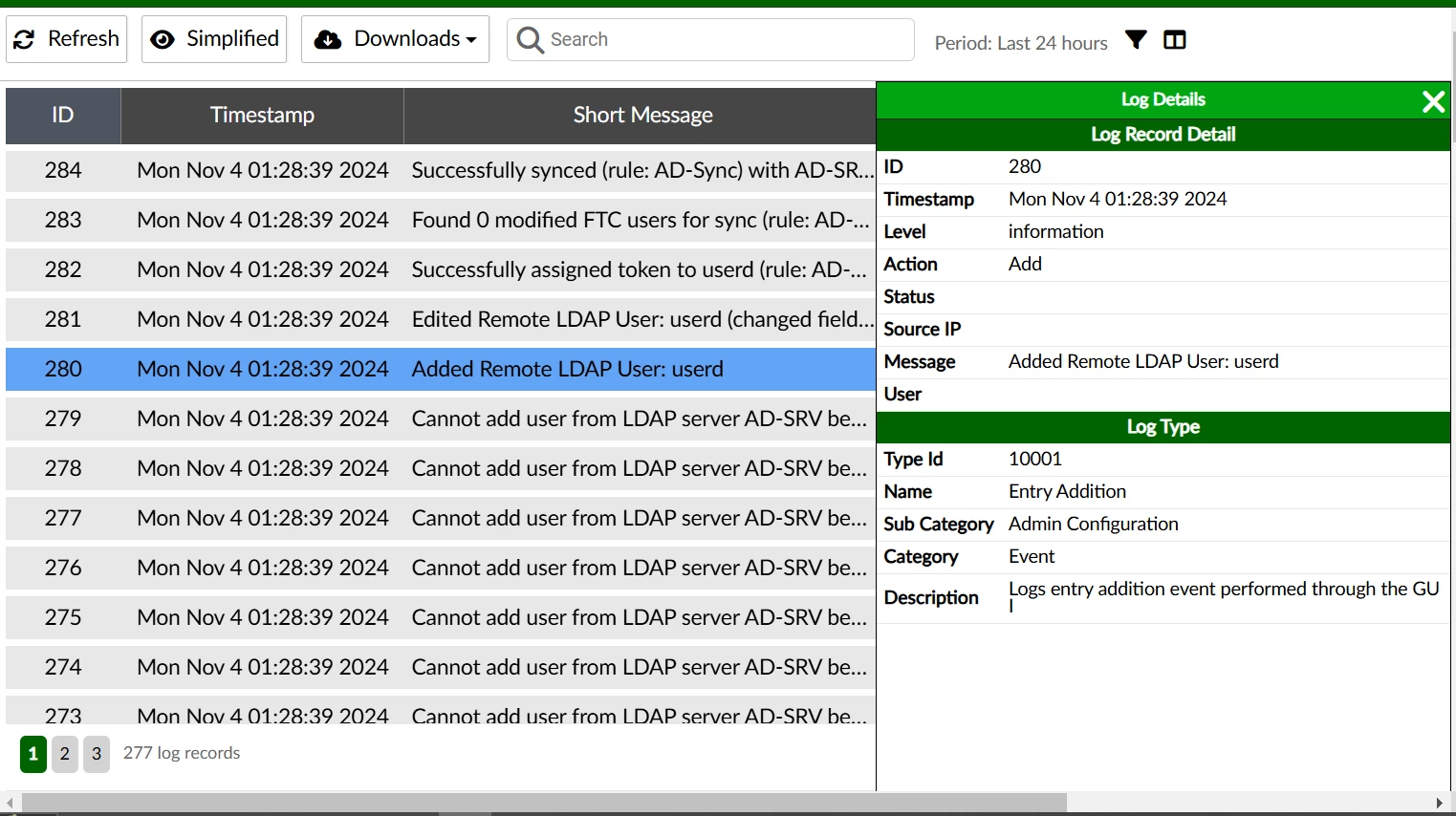Select log row 276
The image size is (1456, 816).
[441, 568]
